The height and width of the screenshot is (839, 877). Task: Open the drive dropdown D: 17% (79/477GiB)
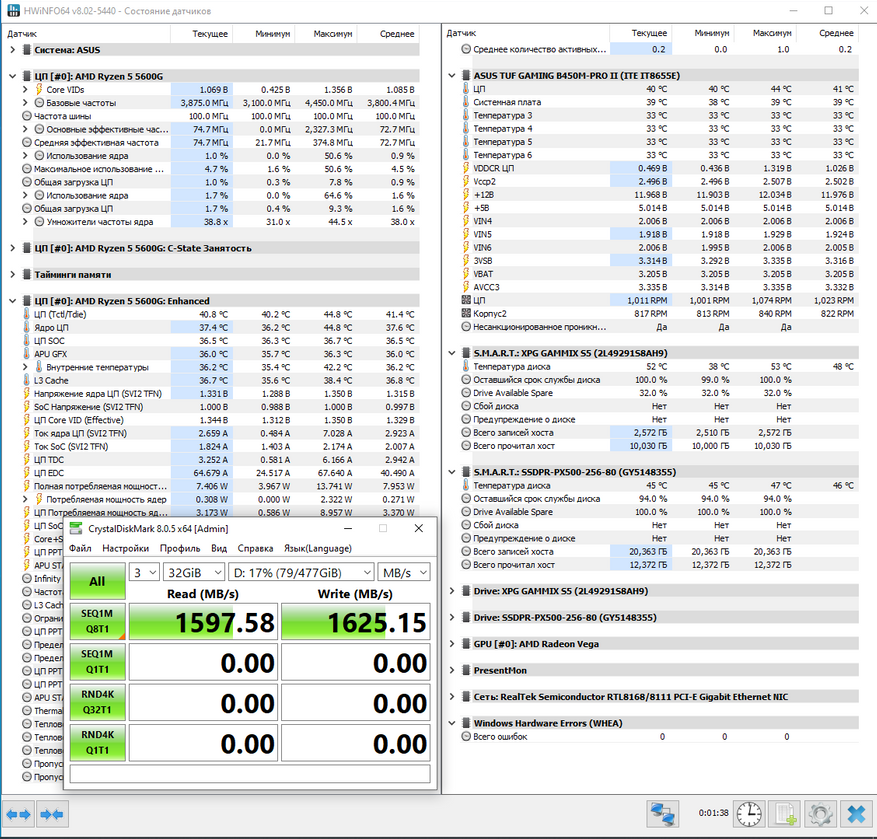pos(301,573)
